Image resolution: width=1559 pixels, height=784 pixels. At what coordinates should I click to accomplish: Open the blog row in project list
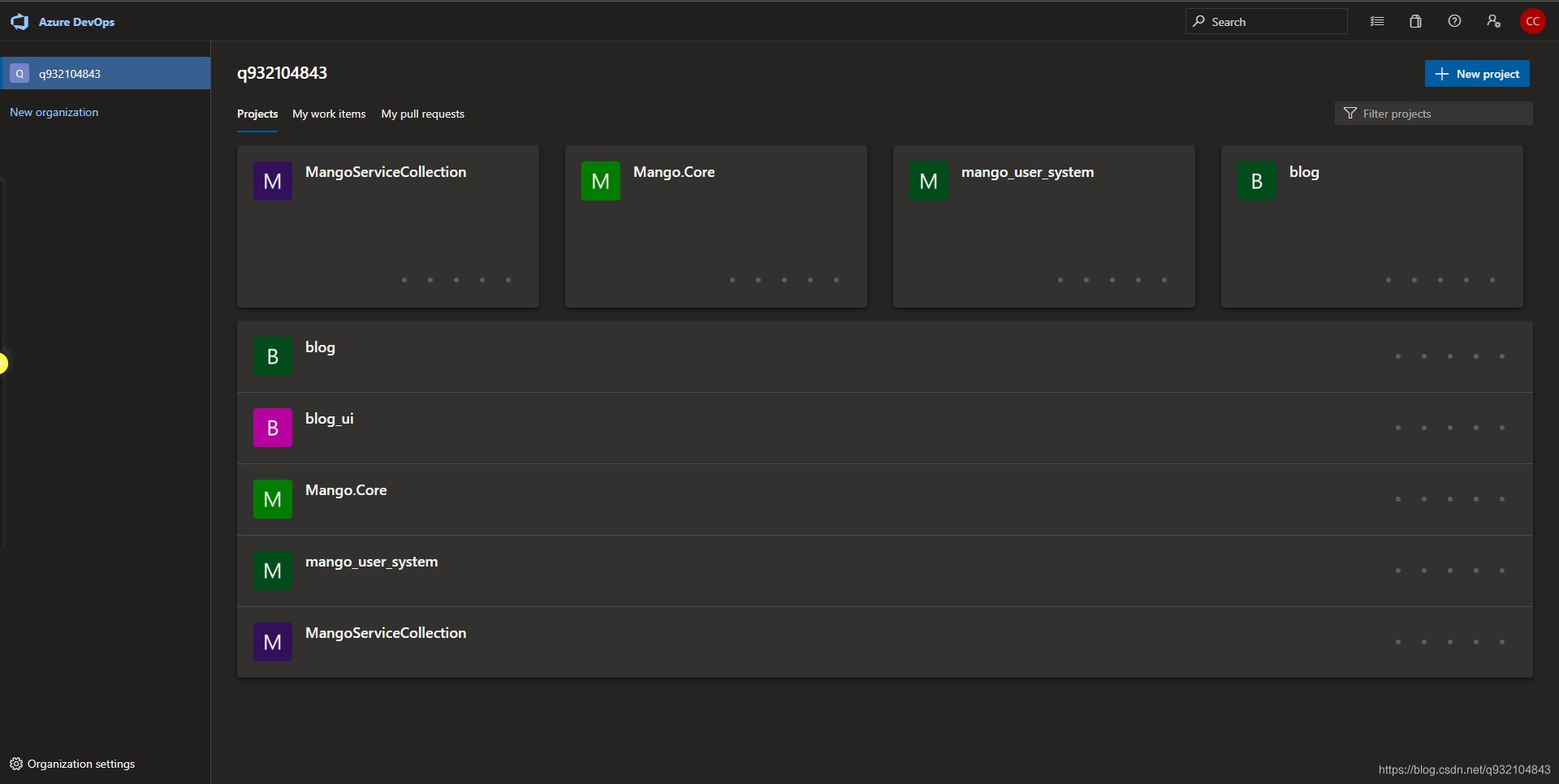[885, 356]
